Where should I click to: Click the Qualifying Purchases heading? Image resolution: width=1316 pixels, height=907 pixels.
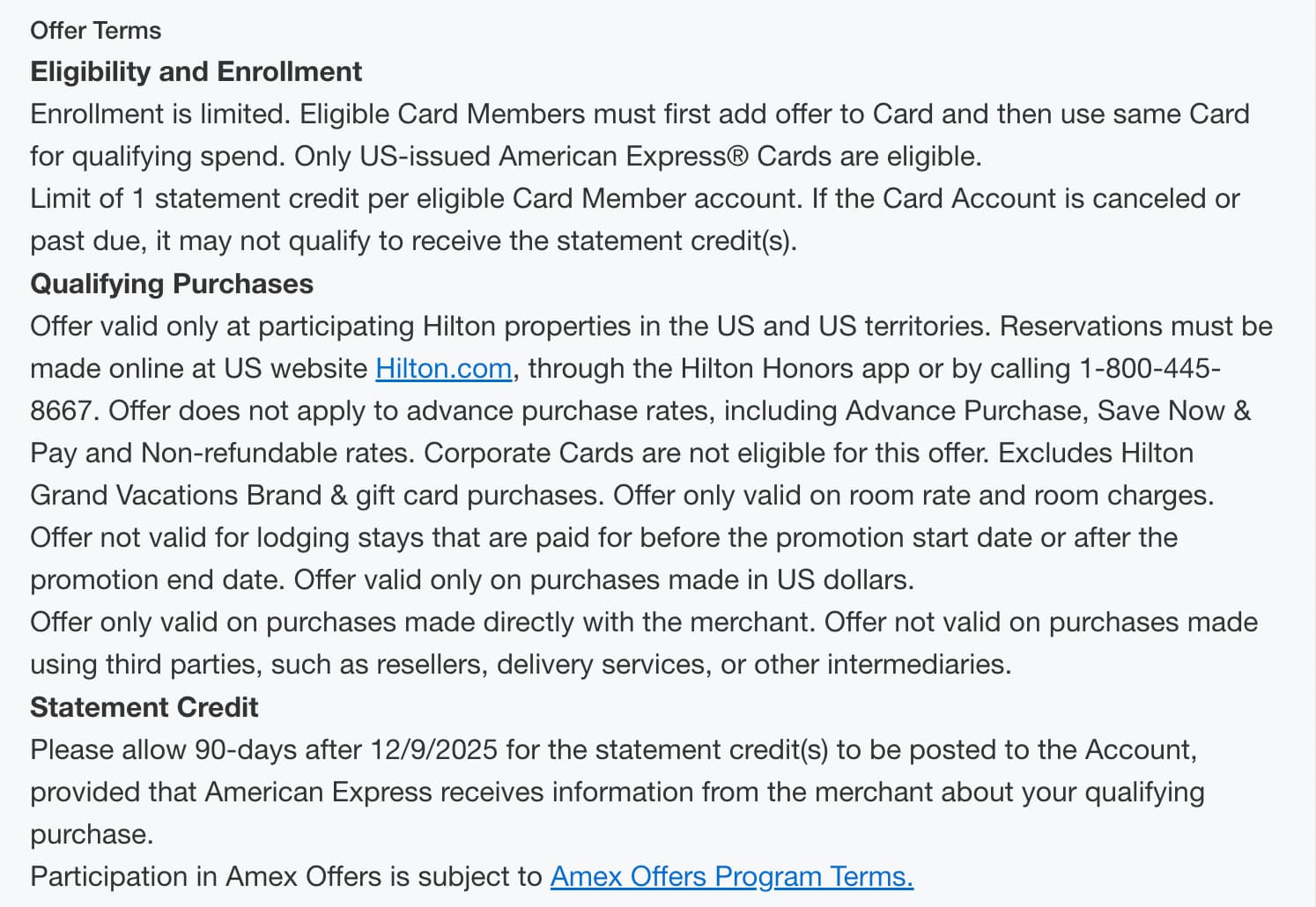click(172, 284)
